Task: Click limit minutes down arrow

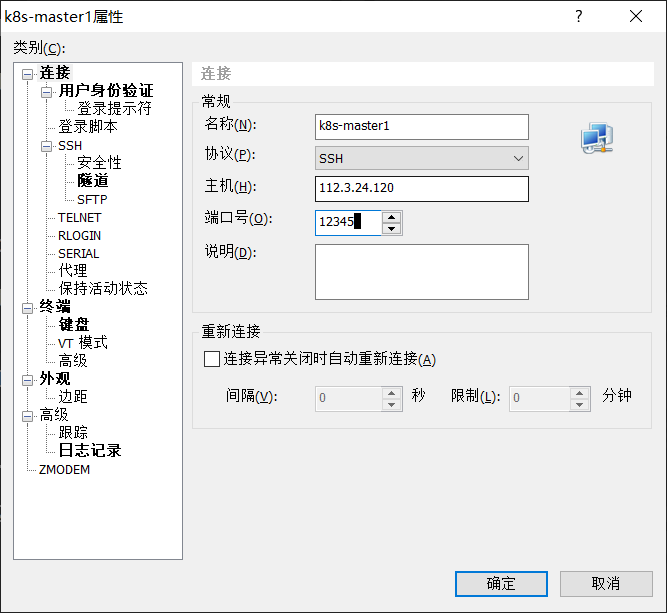Action: [579, 405]
